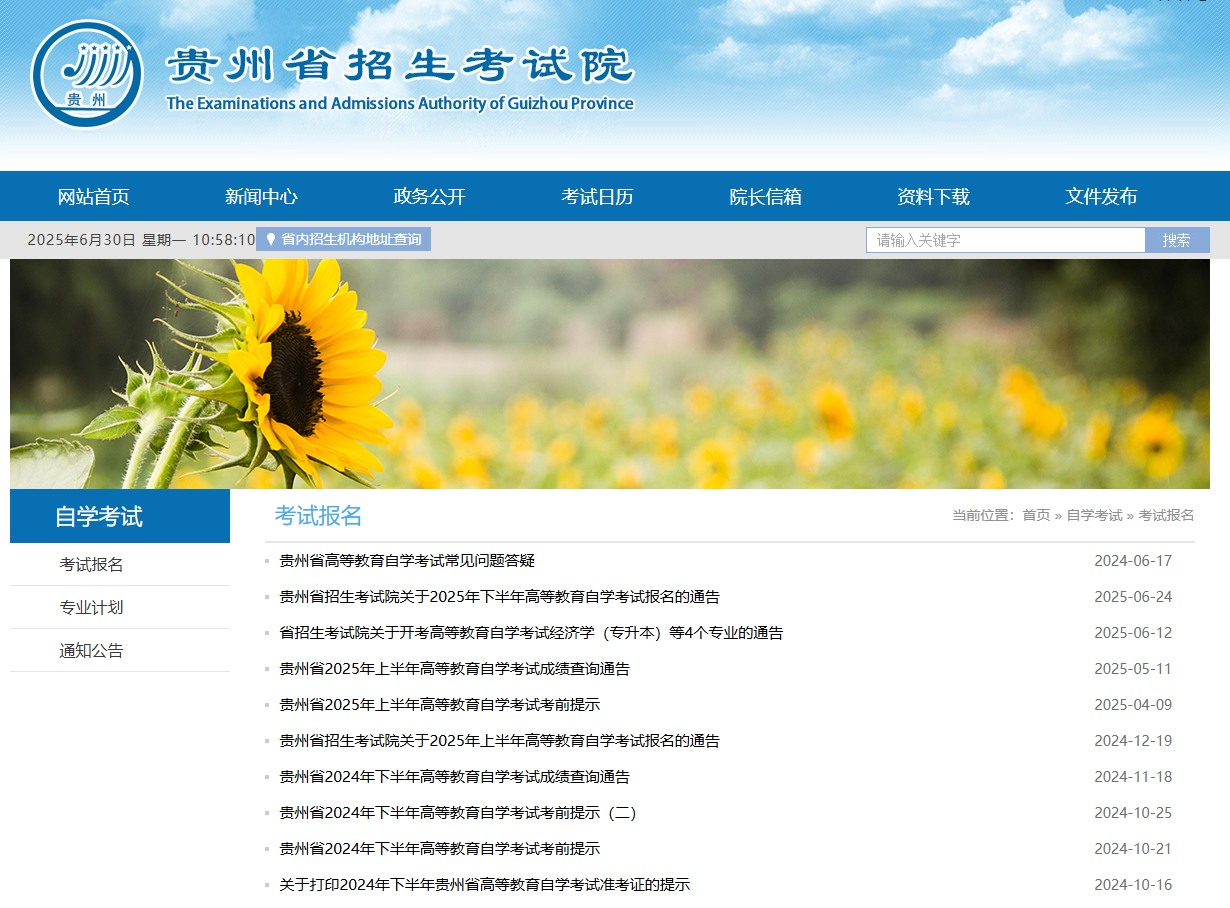Select 考试报名 in the left sidebar

(x=91, y=565)
